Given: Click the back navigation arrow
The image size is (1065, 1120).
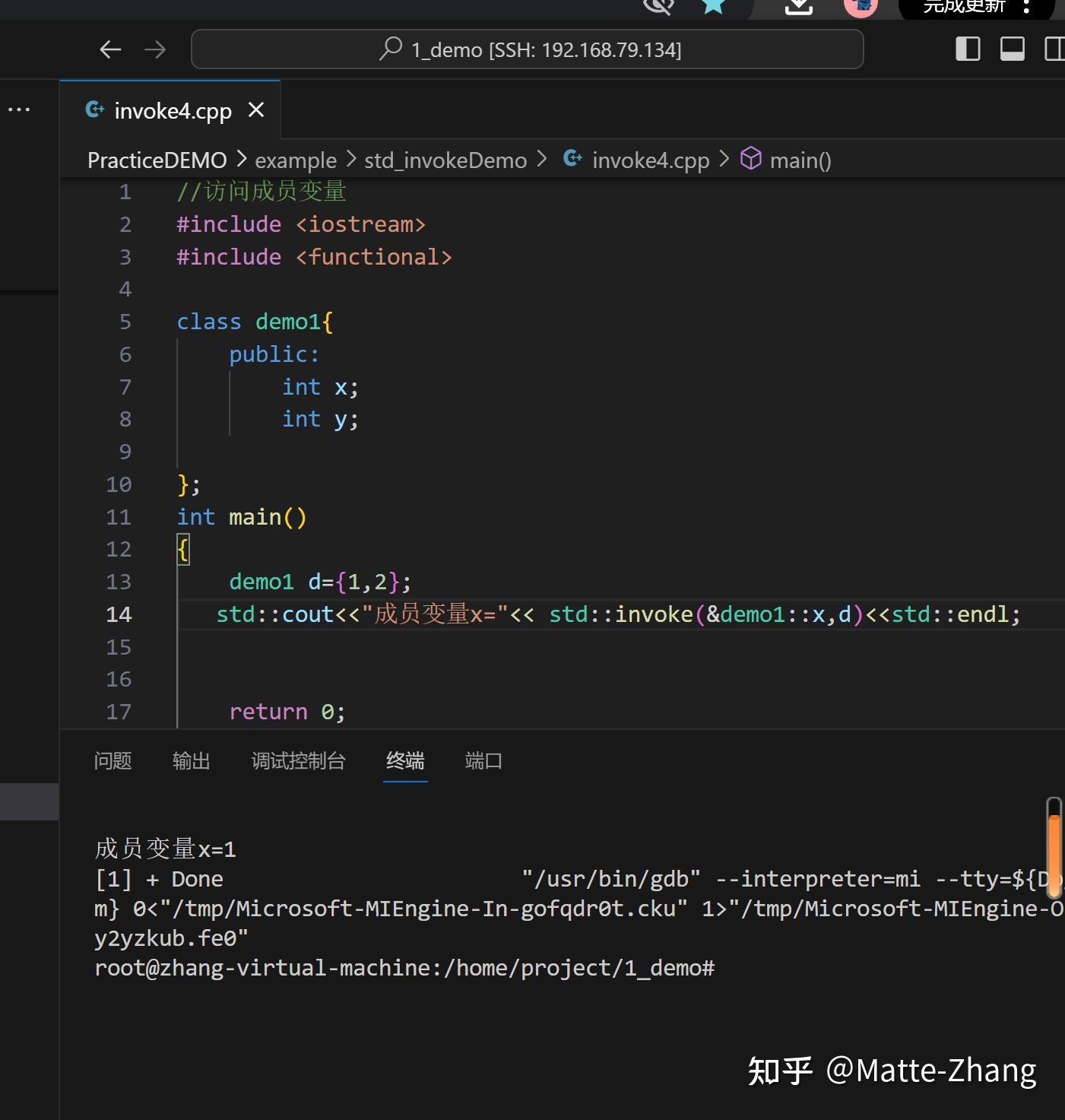Looking at the screenshot, I should 109,49.
